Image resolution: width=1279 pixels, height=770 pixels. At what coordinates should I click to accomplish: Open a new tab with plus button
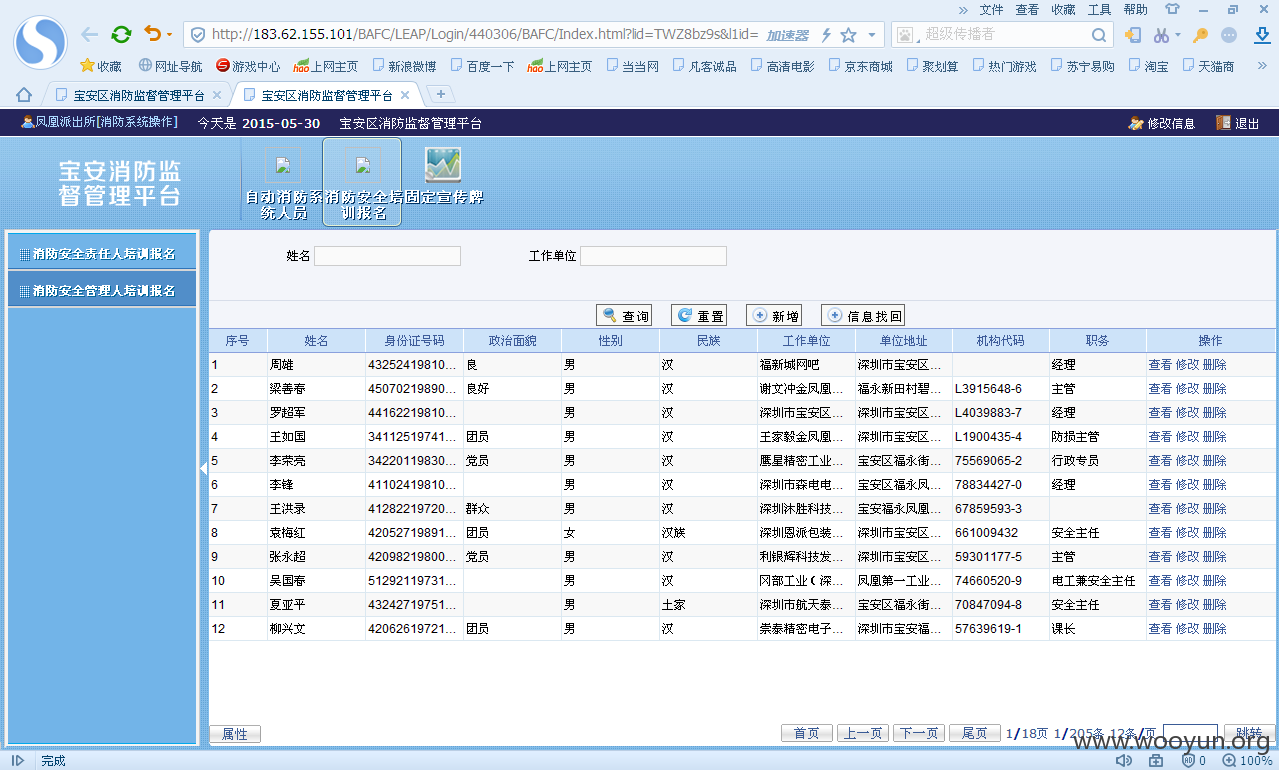pos(441,94)
